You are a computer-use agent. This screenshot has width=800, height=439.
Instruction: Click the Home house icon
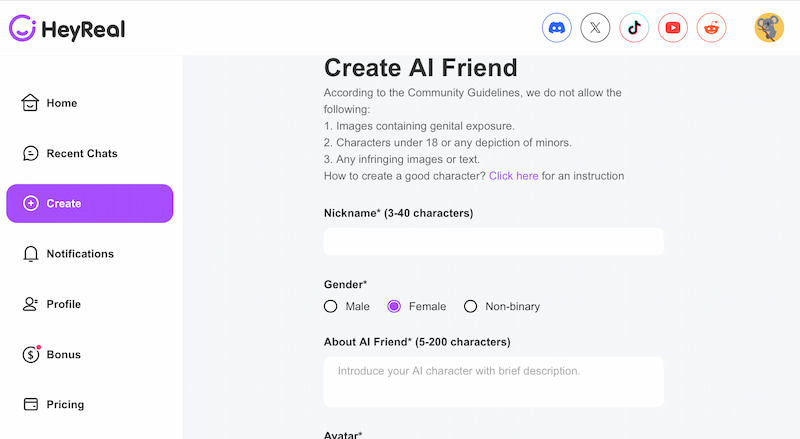[x=30, y=103]
